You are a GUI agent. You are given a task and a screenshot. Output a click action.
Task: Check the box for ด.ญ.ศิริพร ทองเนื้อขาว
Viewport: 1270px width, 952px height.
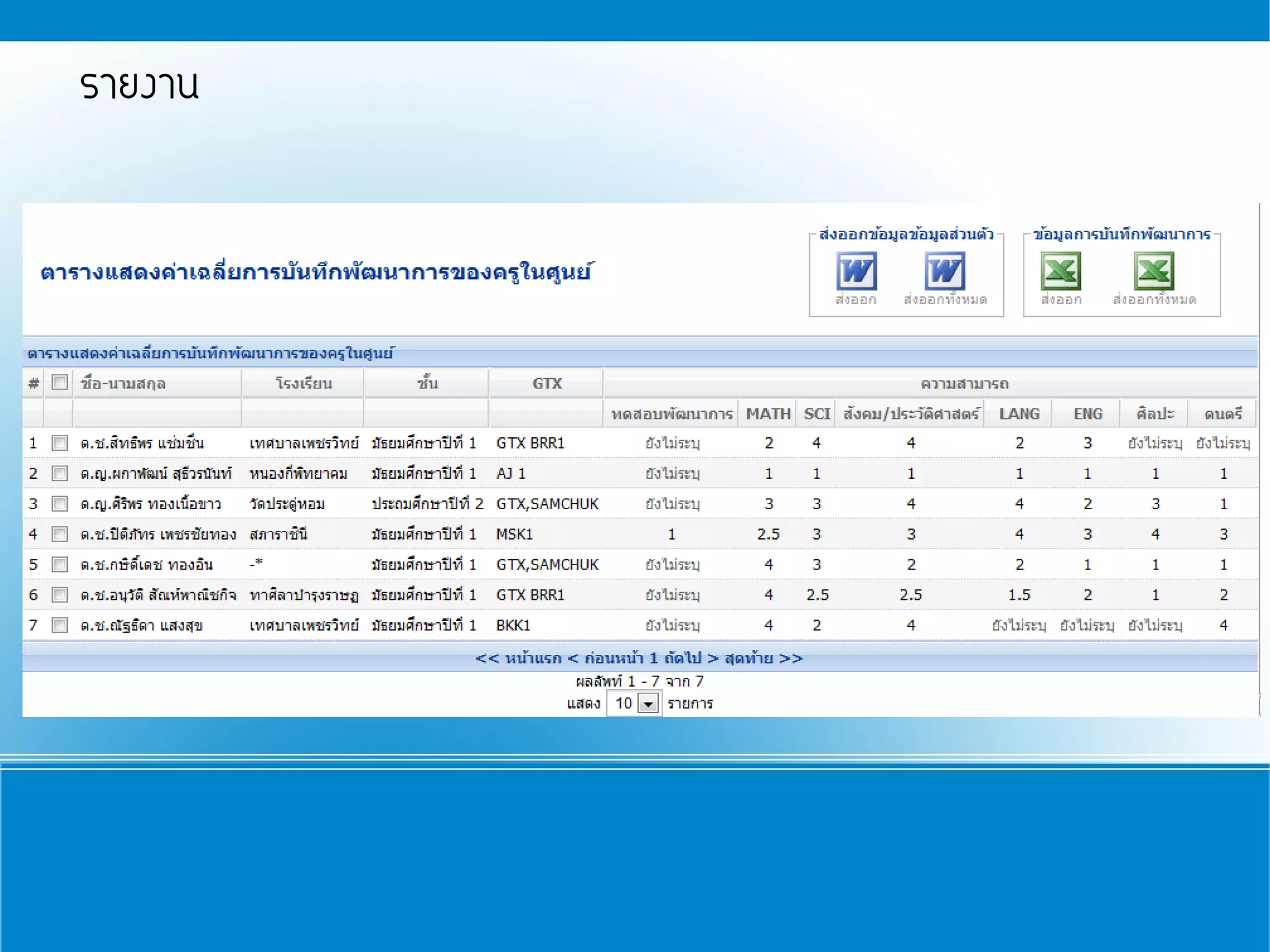pos(60,504)
